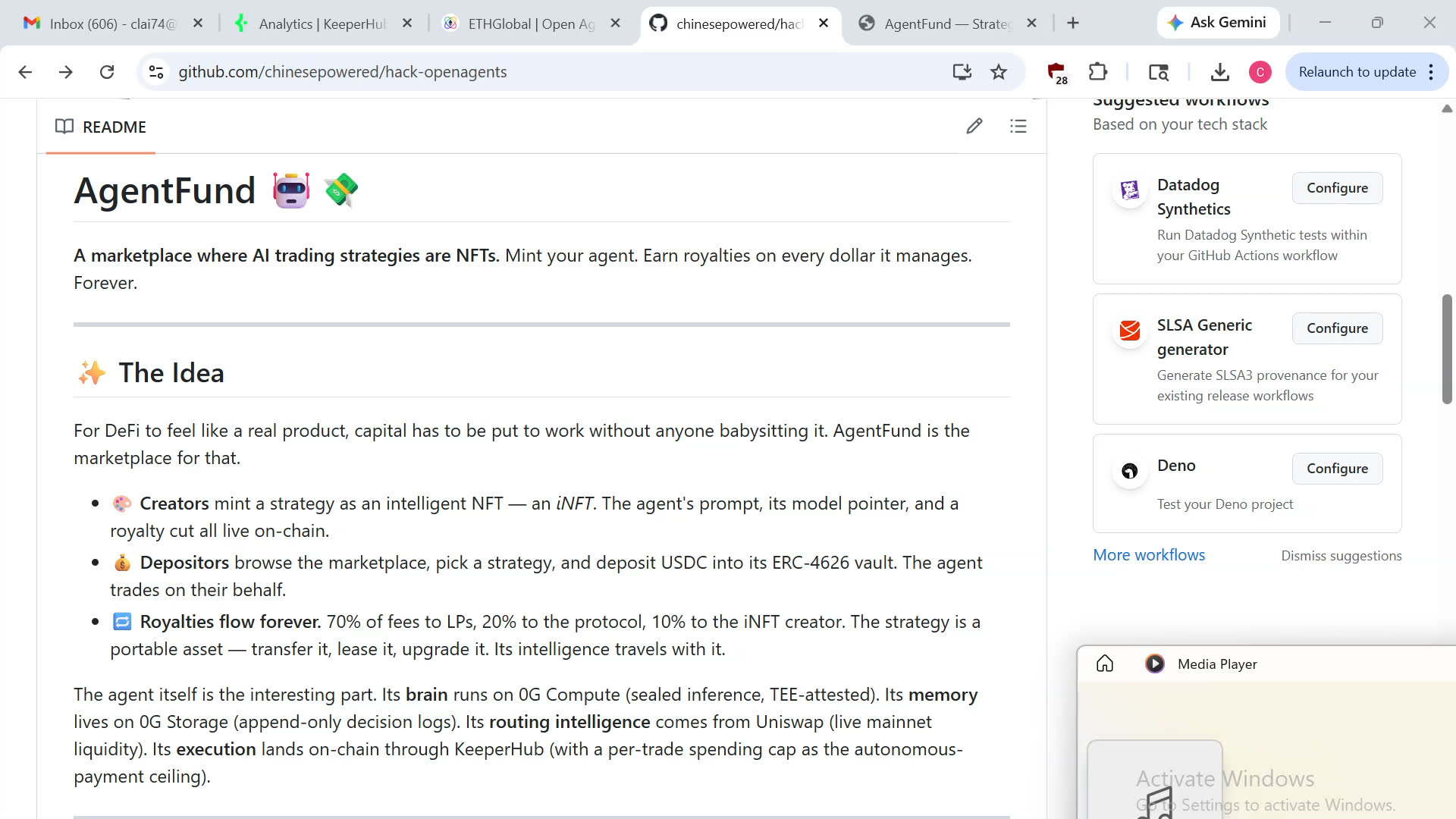Close the ETHGlobal tab
Image resolution: width=1456 pixels, height=819 pixels.
pyautogui.click(x=616, y=24)
